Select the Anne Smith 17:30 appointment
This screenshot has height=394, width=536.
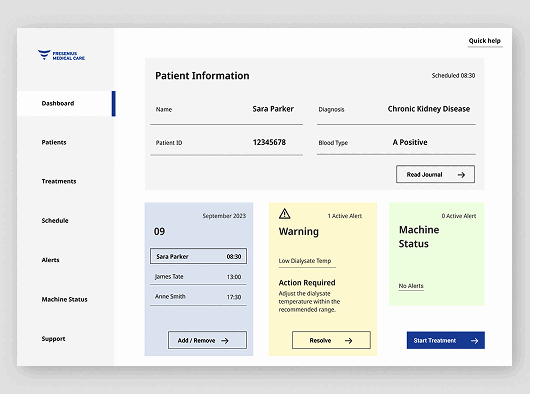[198, 297]
